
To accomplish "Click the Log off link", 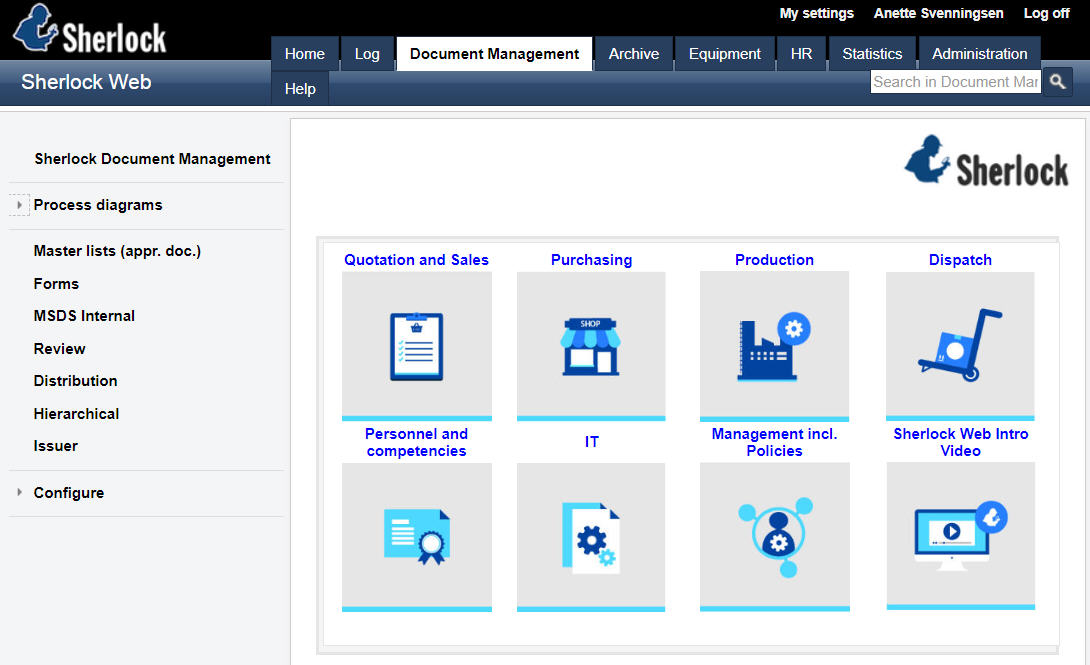I will (1046, 13).
